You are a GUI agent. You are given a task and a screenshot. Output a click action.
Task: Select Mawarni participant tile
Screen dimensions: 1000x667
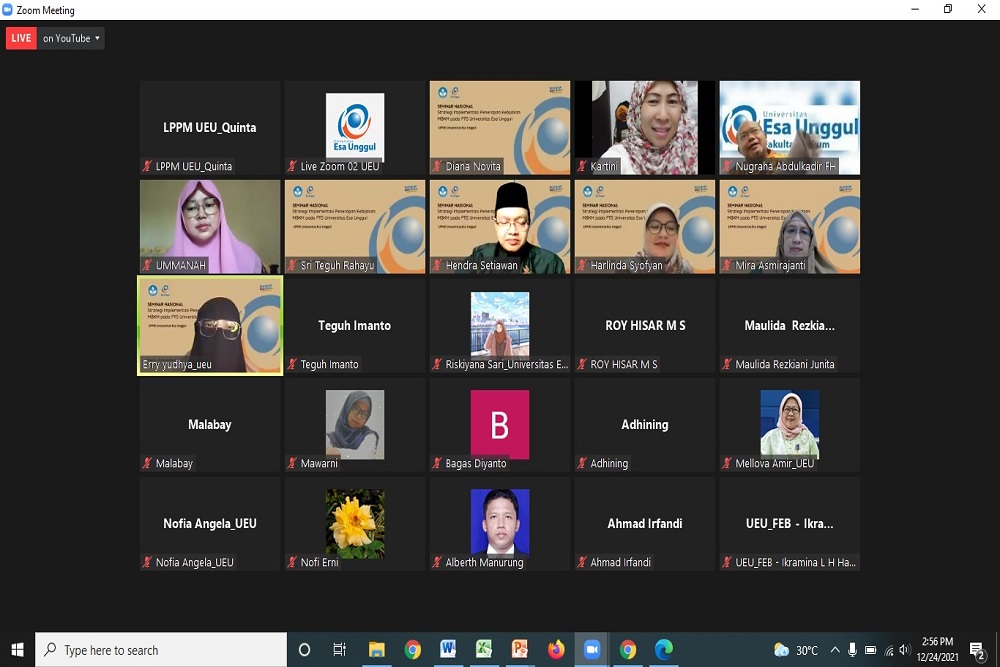click(x=355, y=425)
